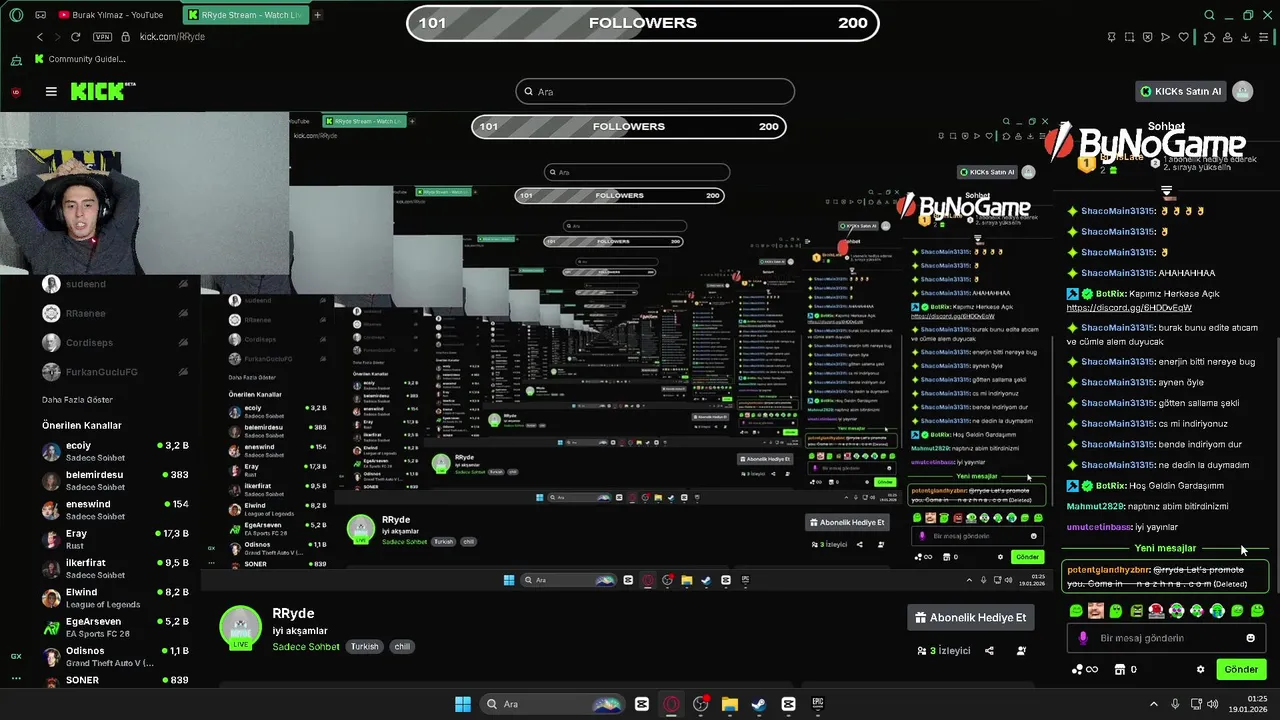Screen dimensions: 1280x720
Task: Open Steam from the taskbar
Action: [759, 704]
